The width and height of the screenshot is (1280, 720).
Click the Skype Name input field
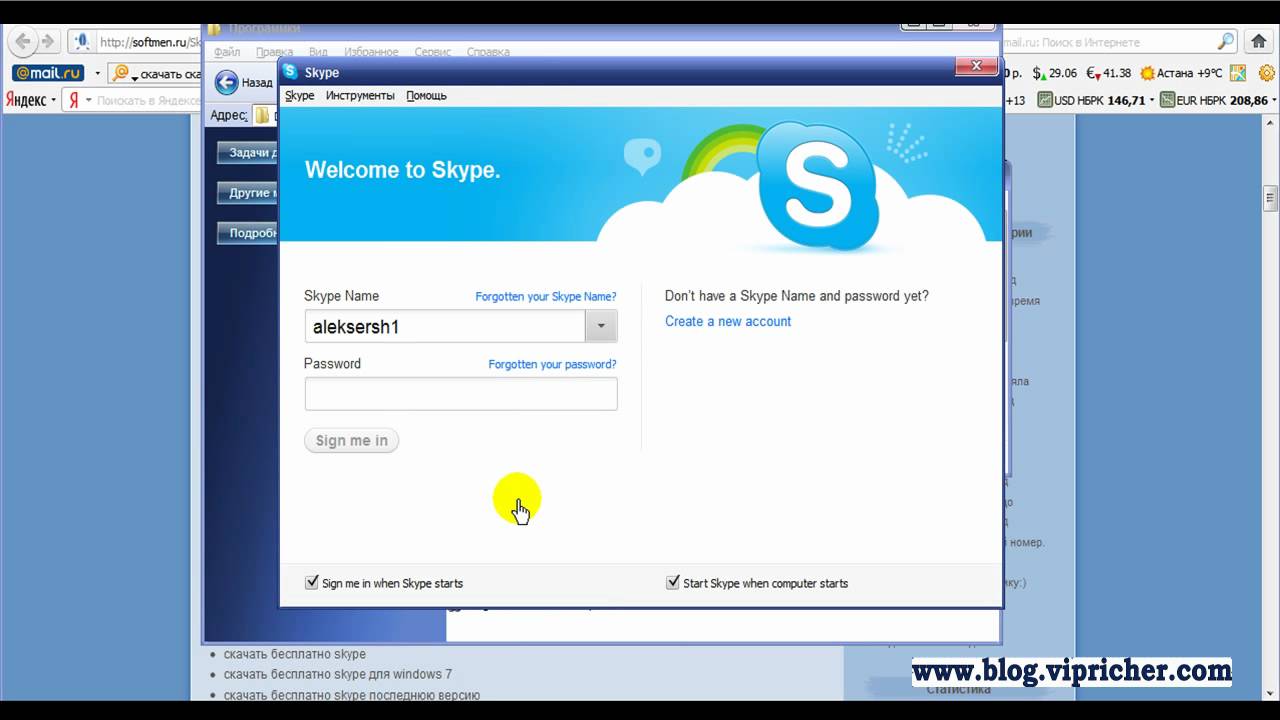(445, 326)
